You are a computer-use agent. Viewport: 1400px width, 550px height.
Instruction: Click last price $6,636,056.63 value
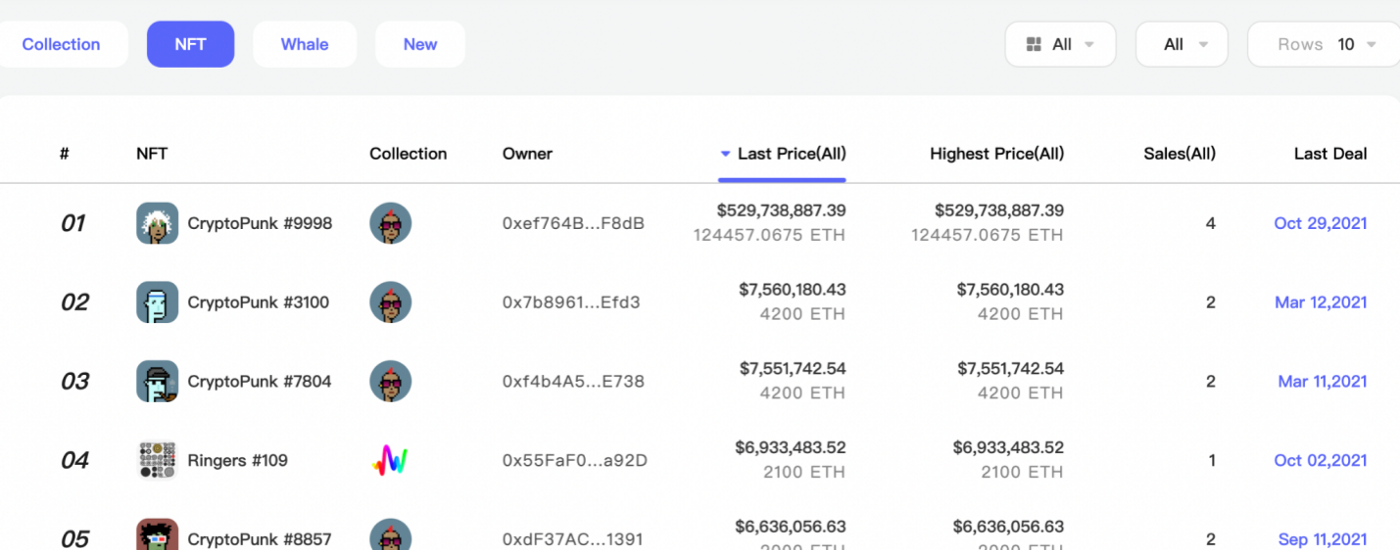tap(790, 526)
